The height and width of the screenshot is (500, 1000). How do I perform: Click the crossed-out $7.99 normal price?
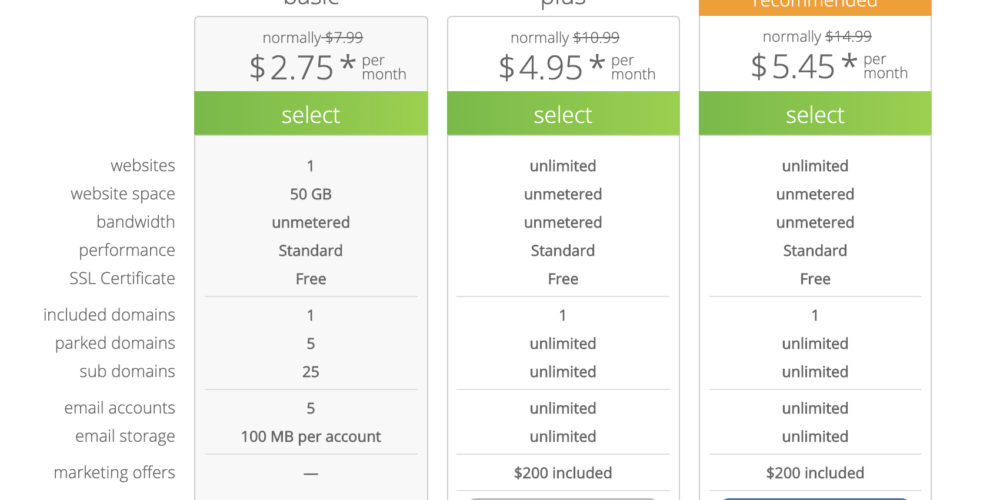click(343, 38)
